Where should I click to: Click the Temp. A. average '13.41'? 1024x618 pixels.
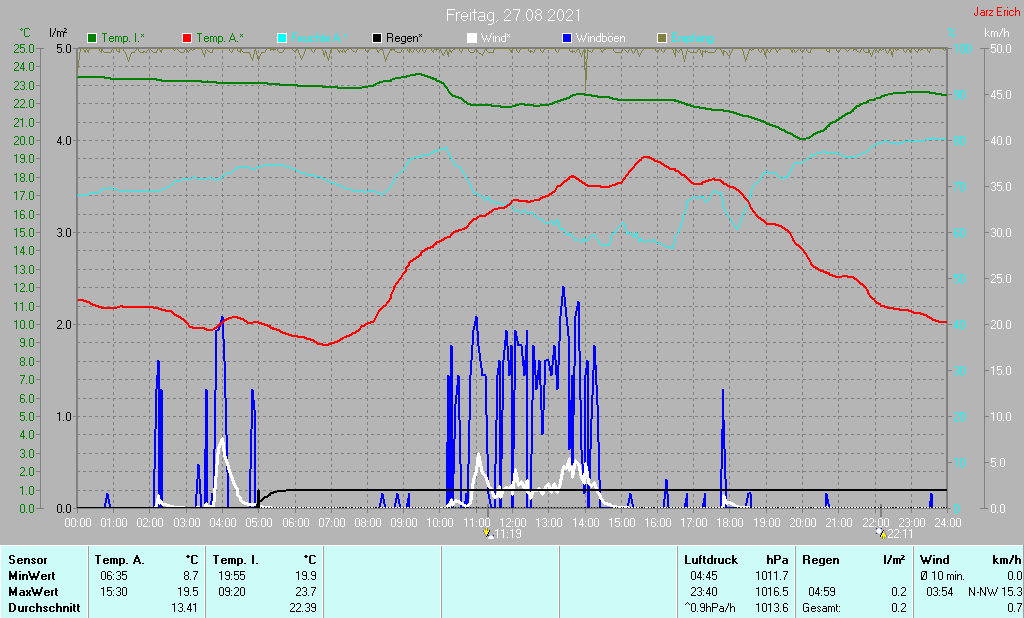click(185, 608)
